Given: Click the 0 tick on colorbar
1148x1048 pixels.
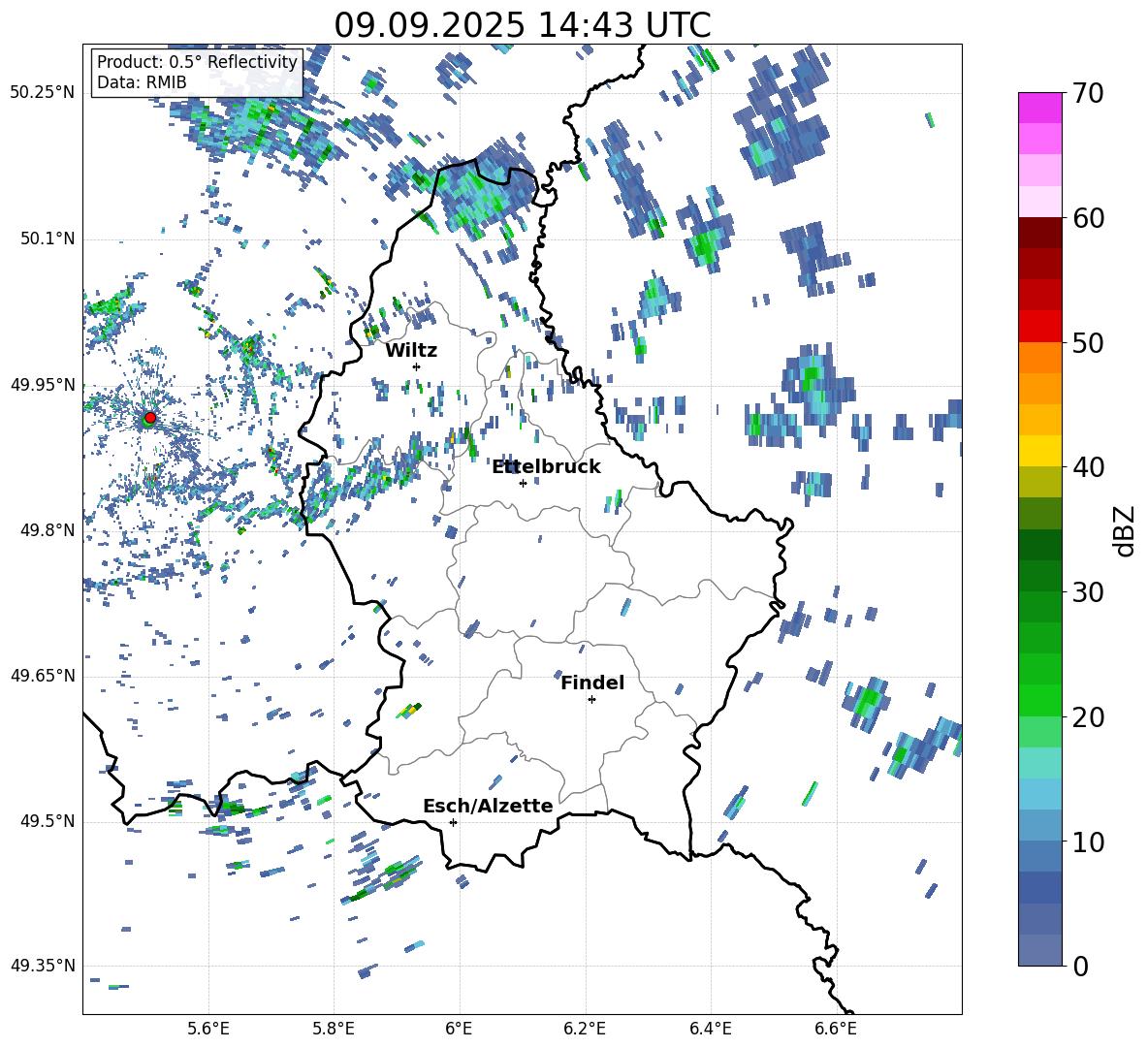Looking at the screenshot, I should click(x=1081, y=966).
